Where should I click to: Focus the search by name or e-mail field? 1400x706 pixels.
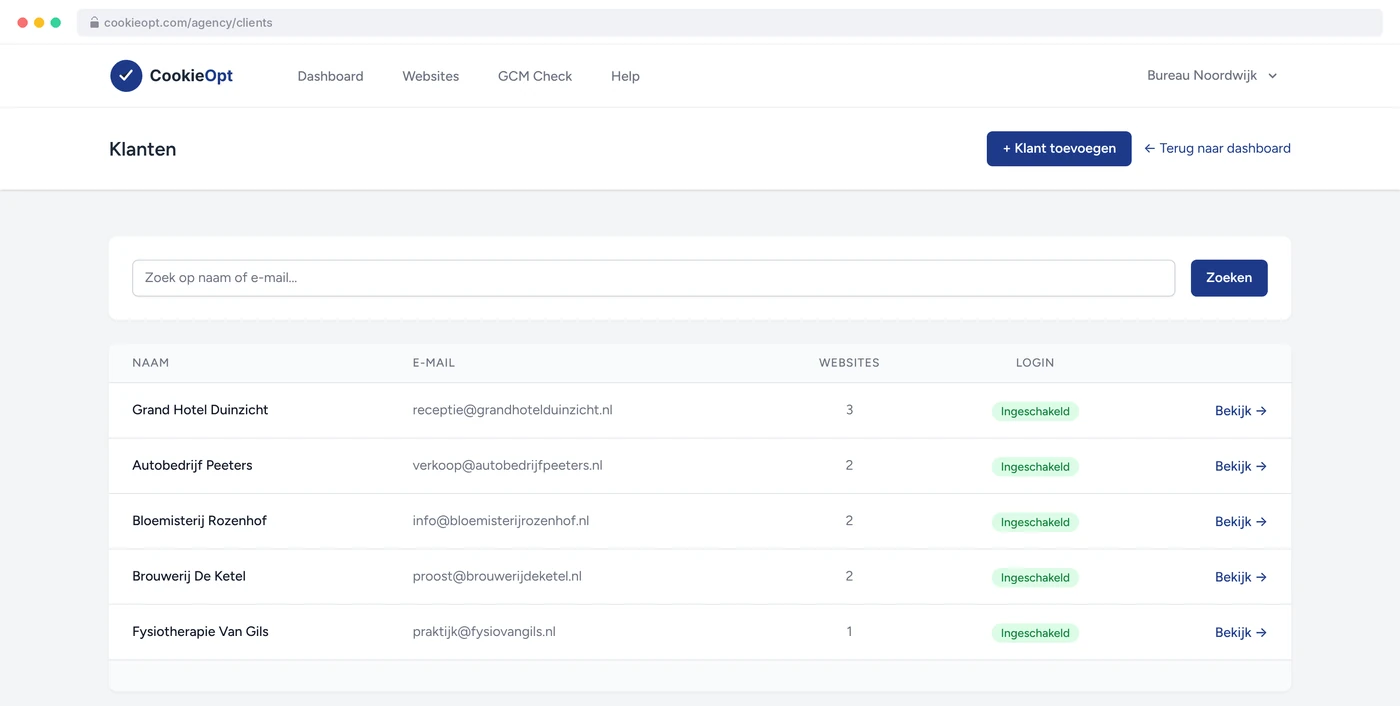pos(653,278)
